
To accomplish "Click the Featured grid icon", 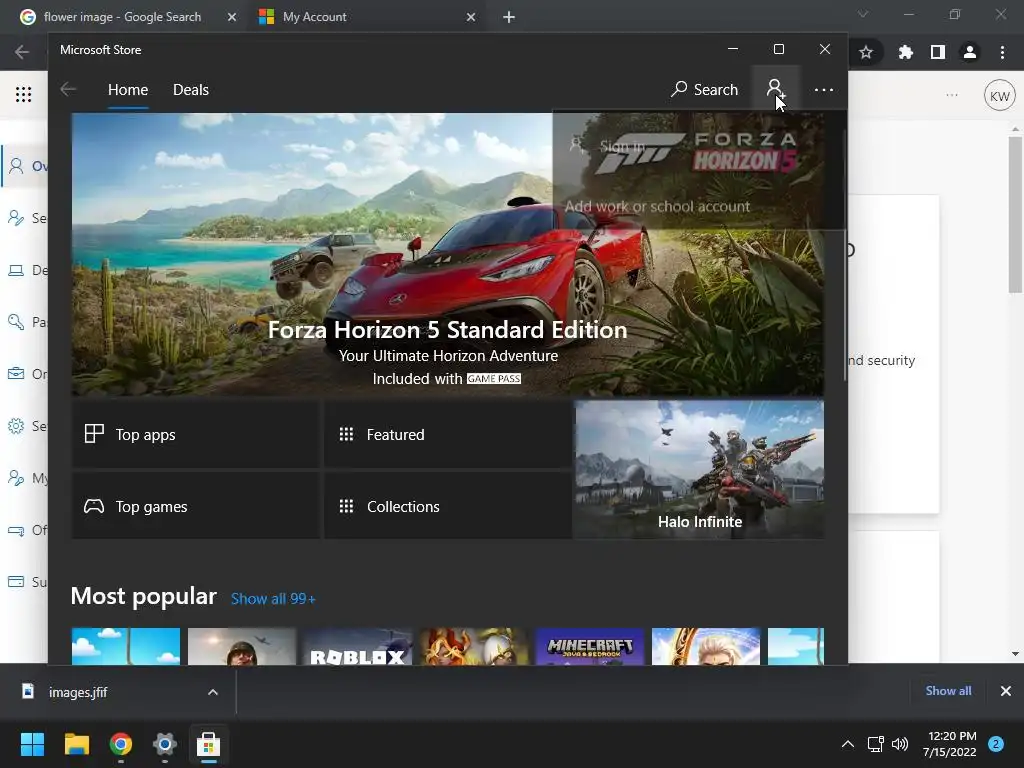I will coord(346,434).
